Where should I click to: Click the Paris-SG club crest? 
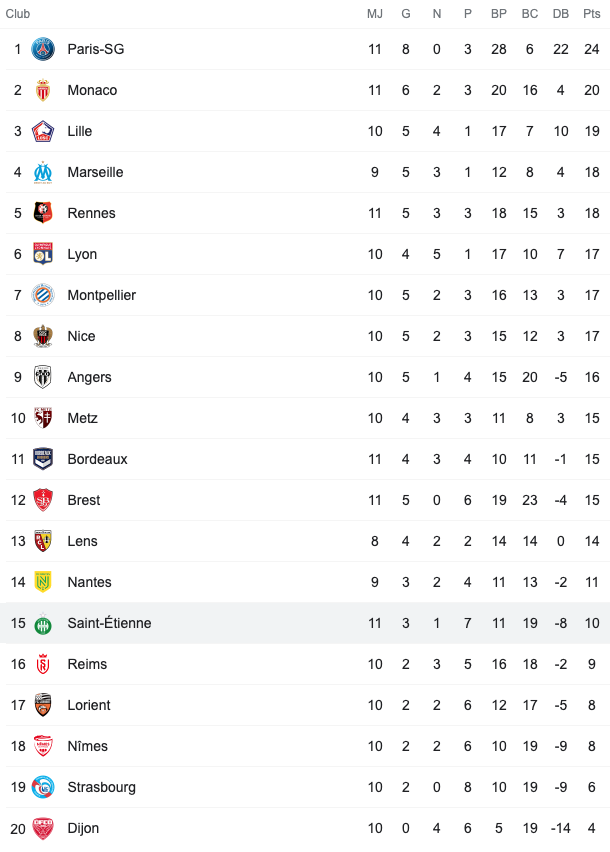pyautogui.click(x=43, y=49)
